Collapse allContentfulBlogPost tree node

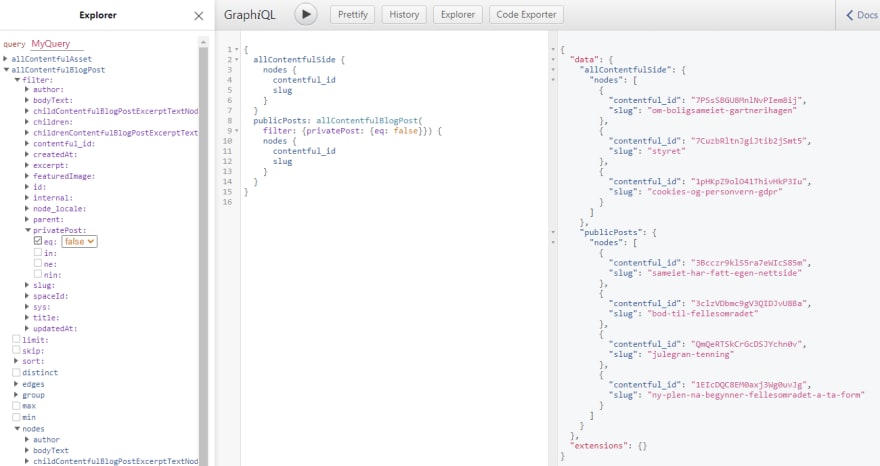click(x=6, y=70)
